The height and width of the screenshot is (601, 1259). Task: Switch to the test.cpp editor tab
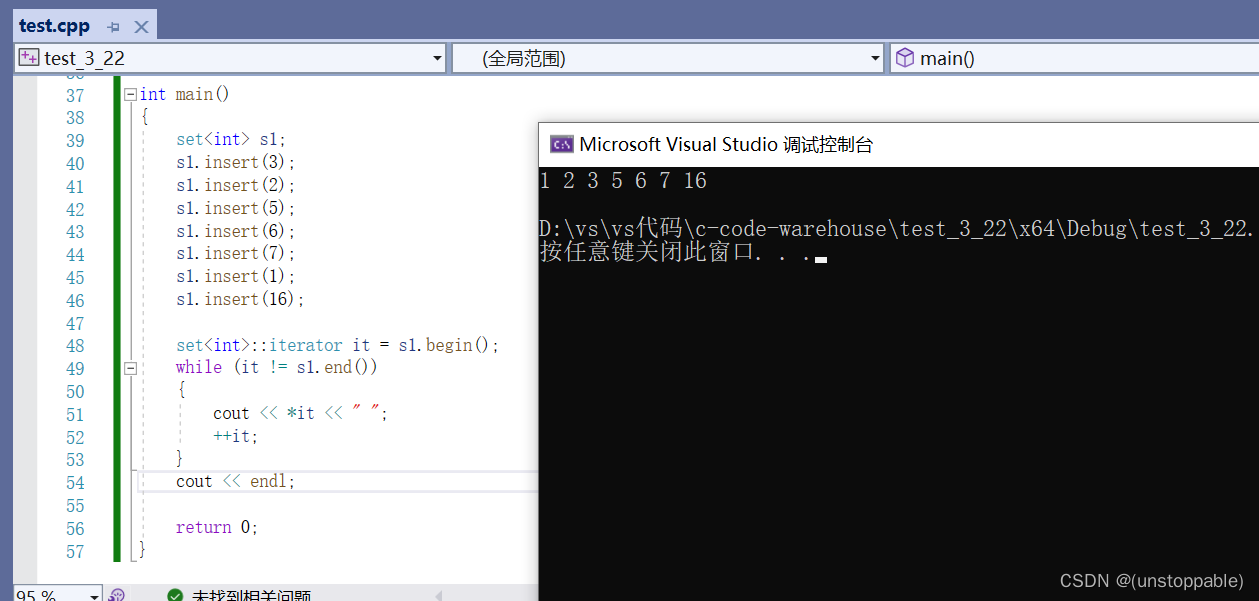tap(54, 26)
